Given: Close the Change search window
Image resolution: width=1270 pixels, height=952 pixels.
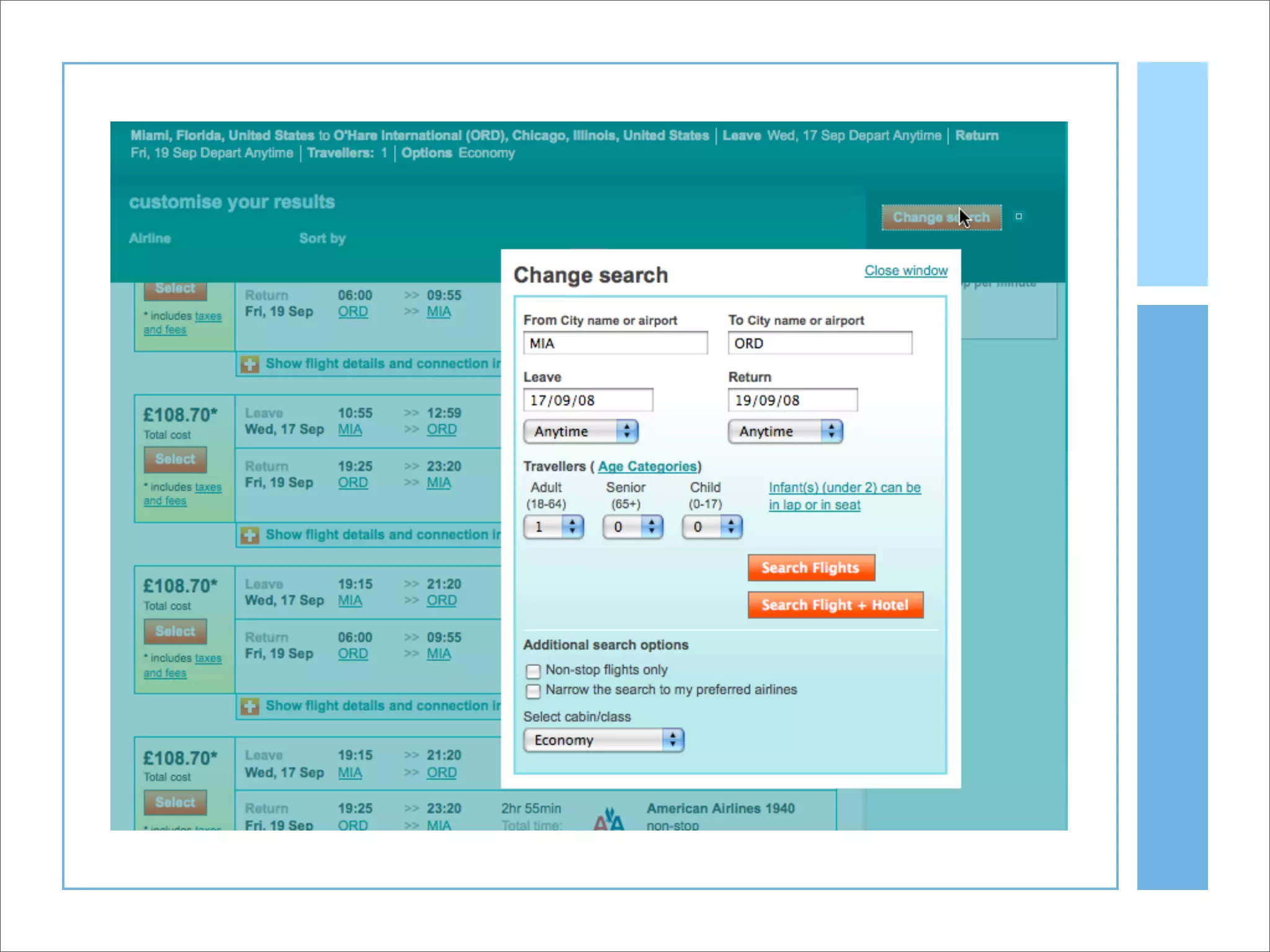Looking at the screenshot, I should click(906, 271).
